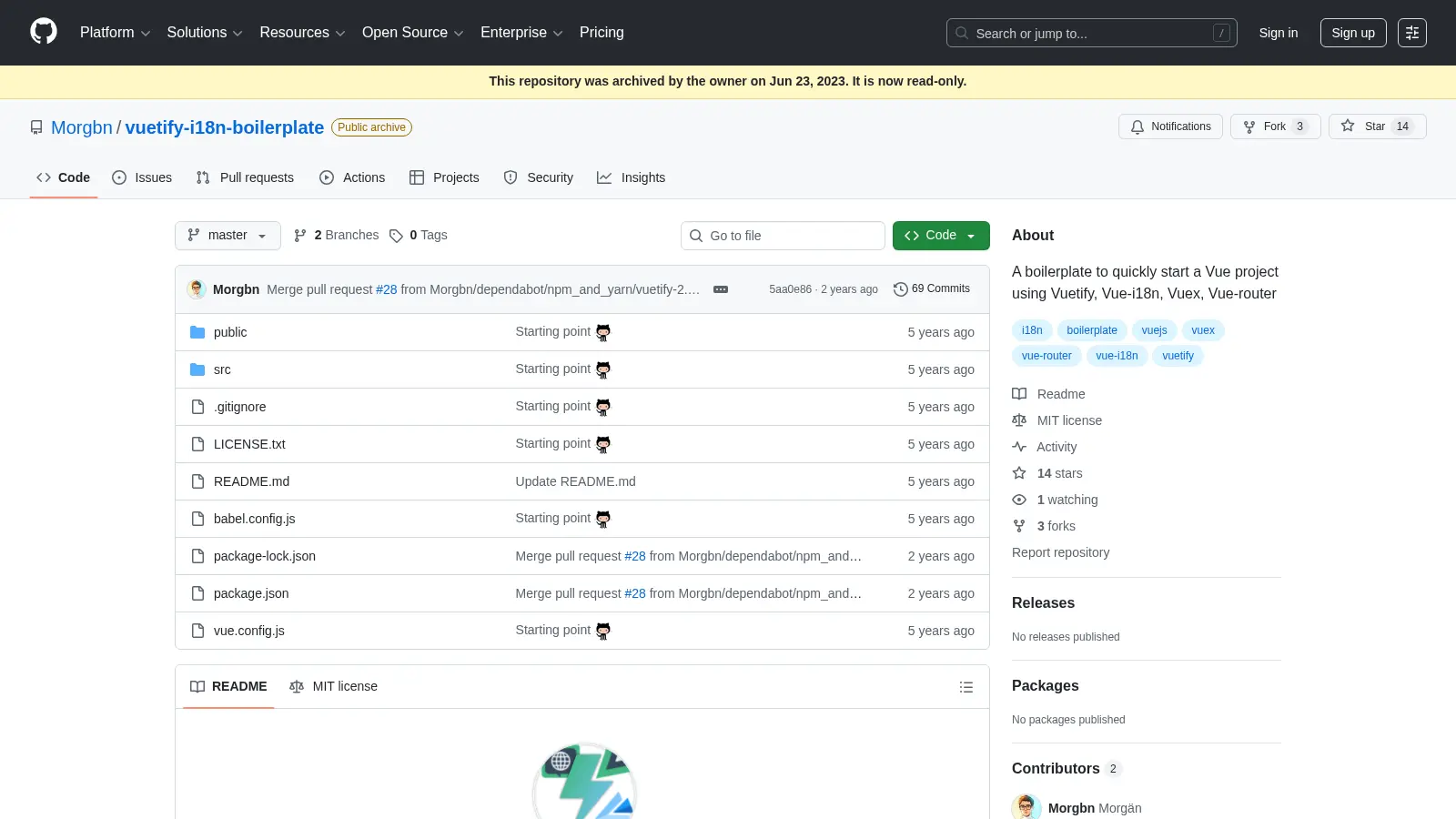Expand the Open Source menu

tap(413, 33)
